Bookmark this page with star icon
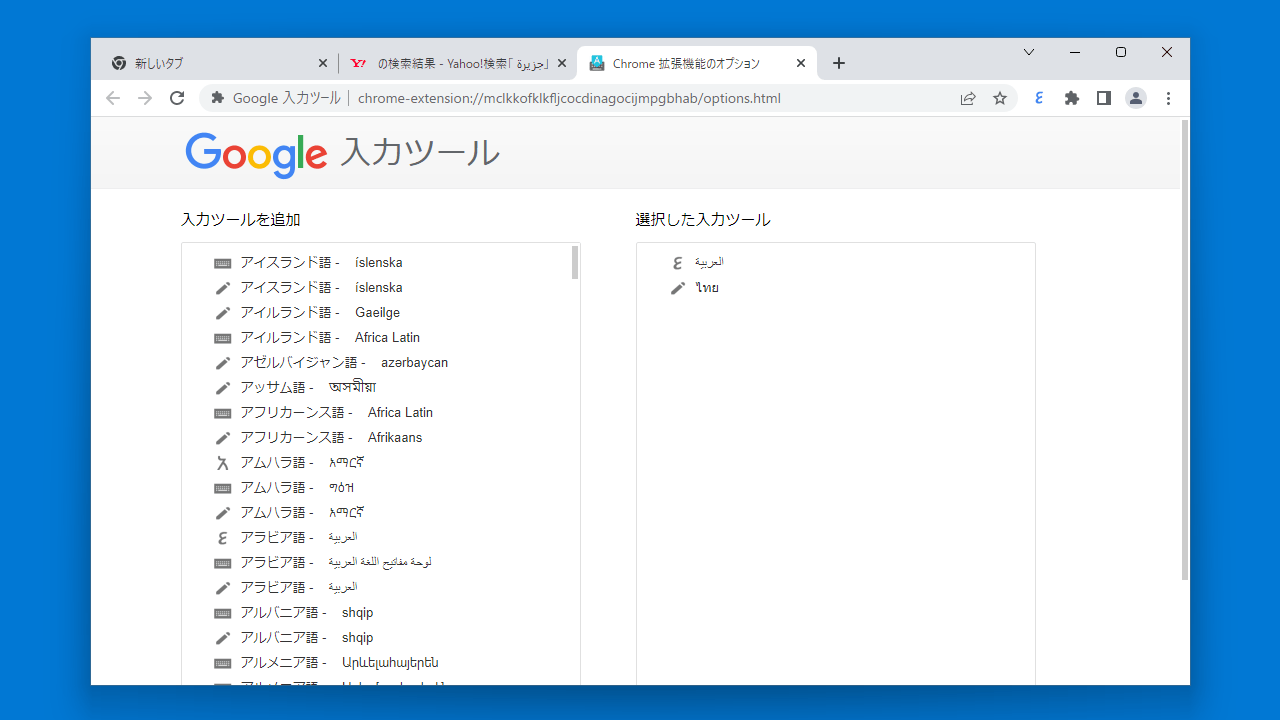This screenshot has width=1280, height=720. coord(1000,98)
